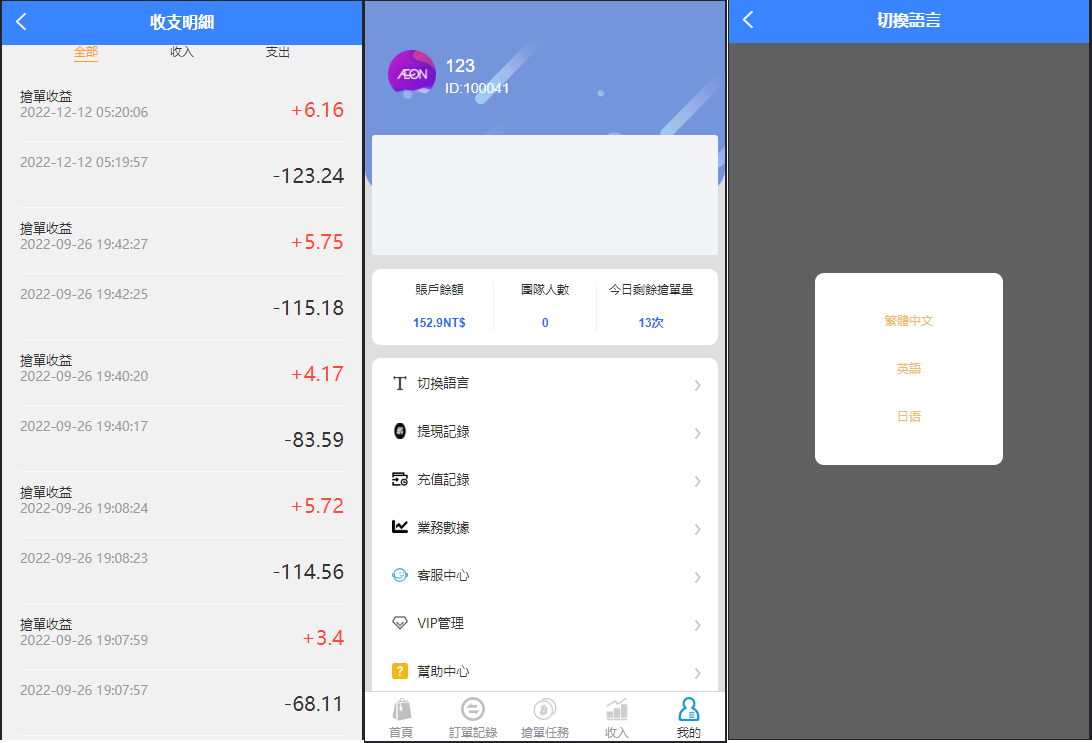Click the 今日剩餘搶單量 value 13次

coord(650,322)
